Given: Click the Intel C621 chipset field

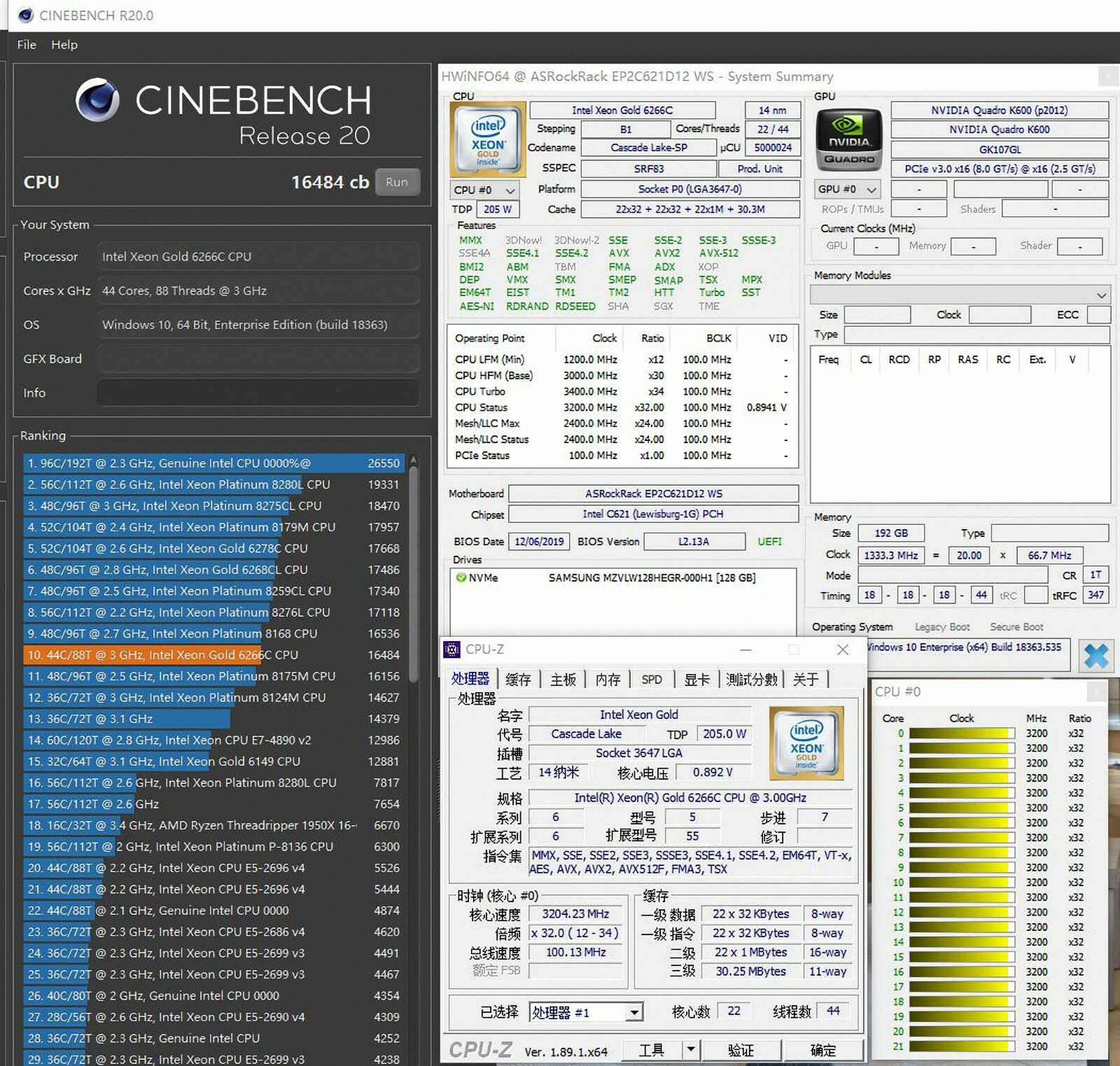Looking at the screenshot, I should coord(654,514).
